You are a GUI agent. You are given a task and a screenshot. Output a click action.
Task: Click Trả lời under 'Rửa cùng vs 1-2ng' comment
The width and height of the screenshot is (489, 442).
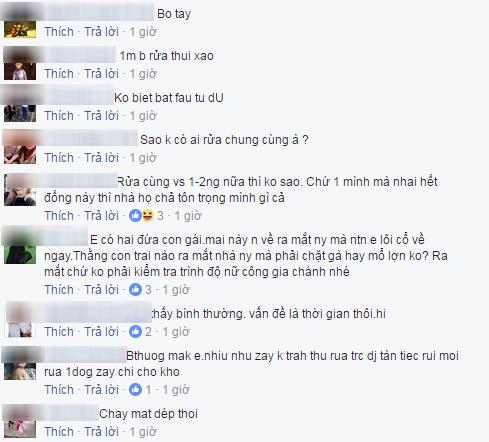[101, 216]
